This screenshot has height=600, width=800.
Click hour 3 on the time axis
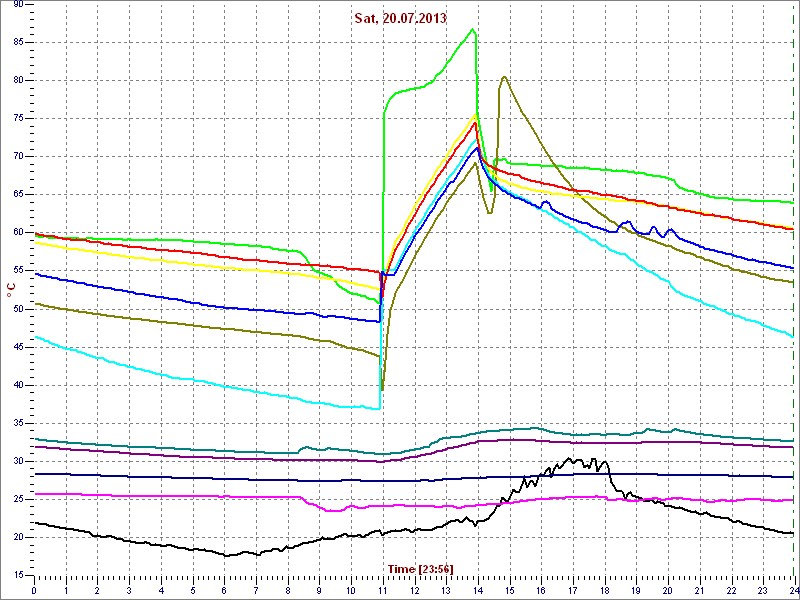coord(129,590)
